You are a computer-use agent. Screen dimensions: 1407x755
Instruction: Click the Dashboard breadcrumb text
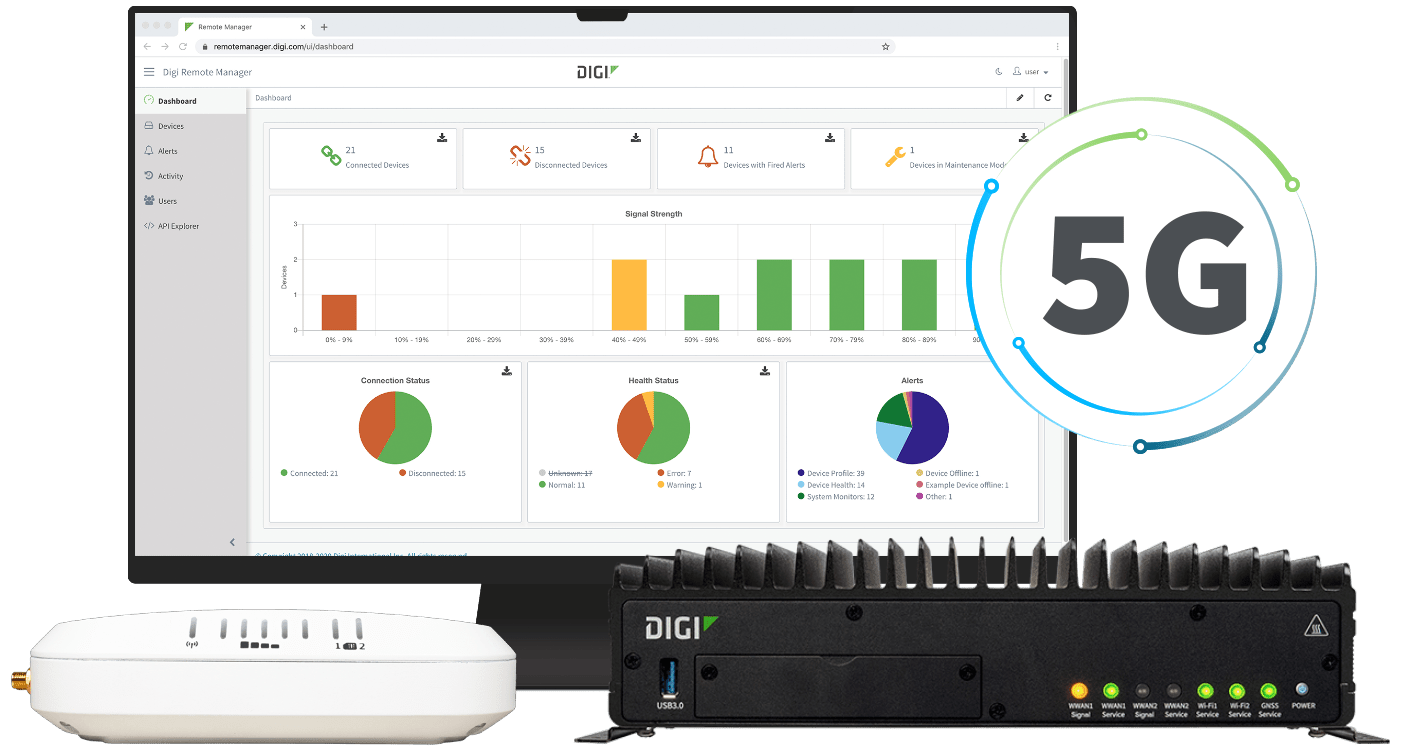click(x=273, y=98)
